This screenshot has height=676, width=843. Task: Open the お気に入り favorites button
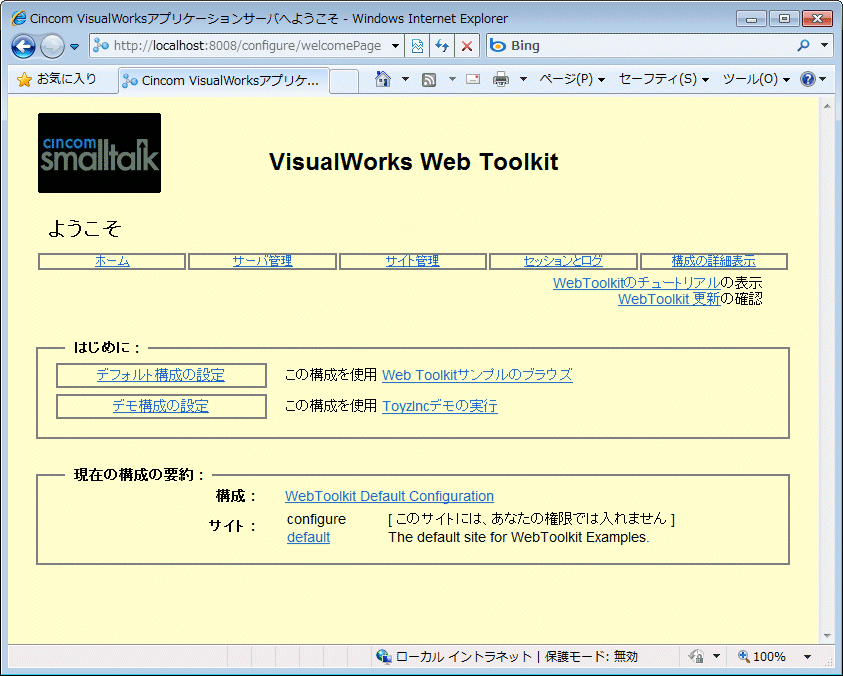(x=57, y=79)
